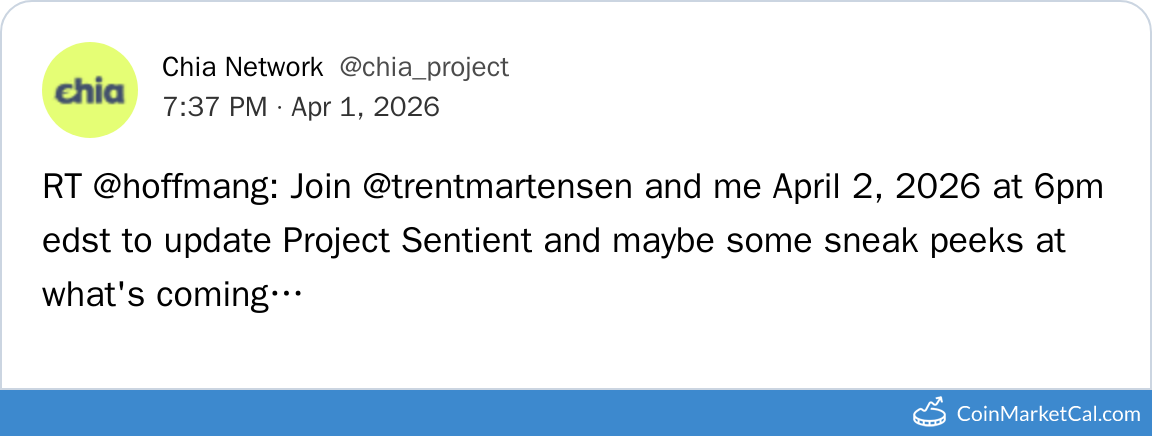Screen dimensions: 1152x436
Task: Click the Chia Network avatar logo
Action: 90,90
